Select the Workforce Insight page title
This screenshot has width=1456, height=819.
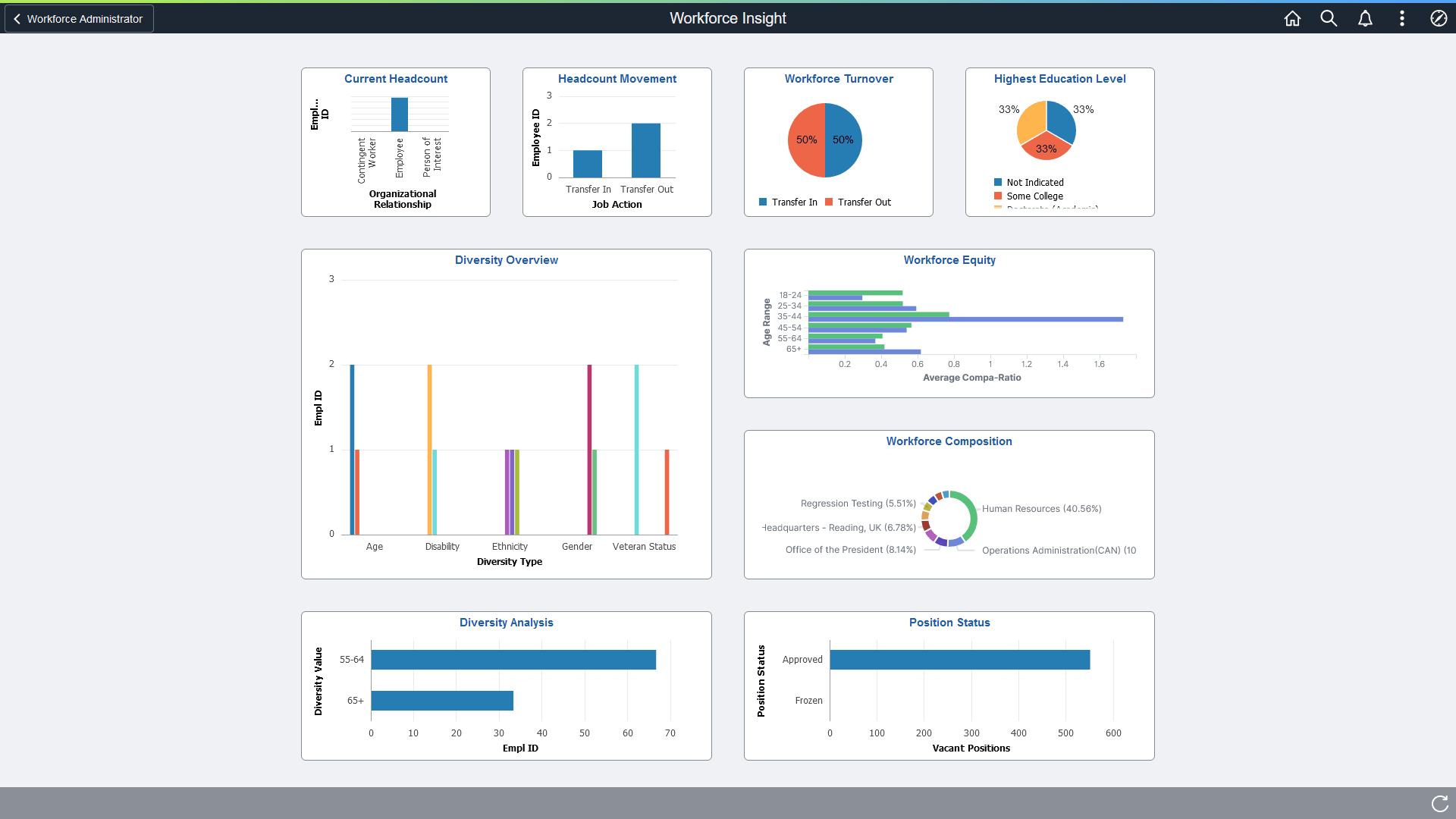pyautogui.click(x=727, y=17)
